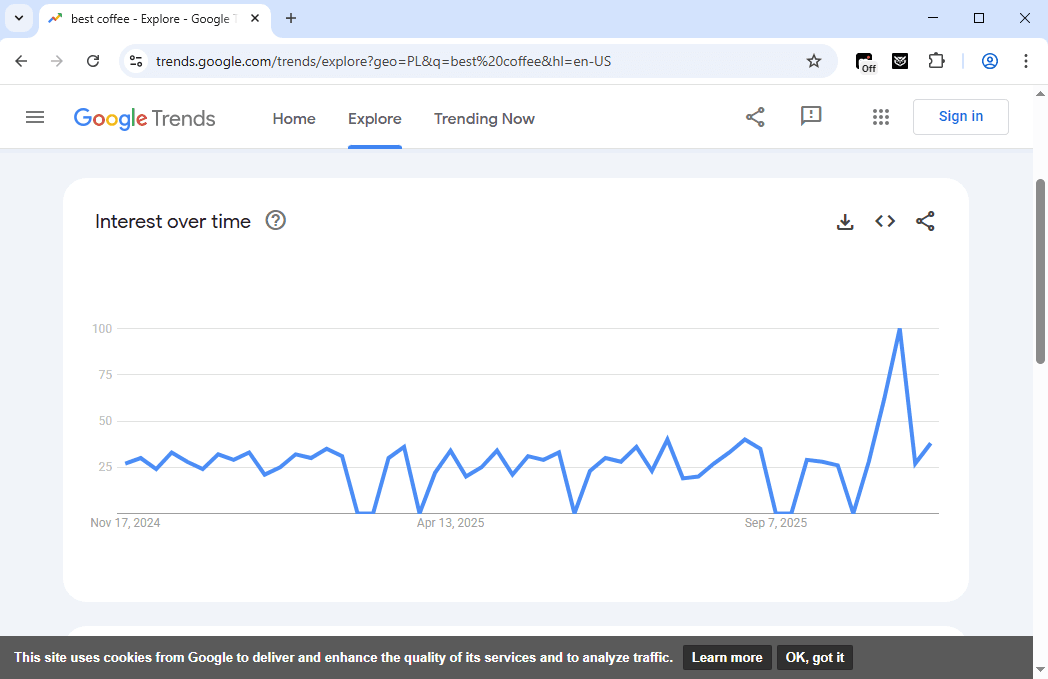Image resolution: width=1048 pixels, height=679 pixels.
Task: Open the browser Extensions puzzle icon
Action: (x=936, y=61)
